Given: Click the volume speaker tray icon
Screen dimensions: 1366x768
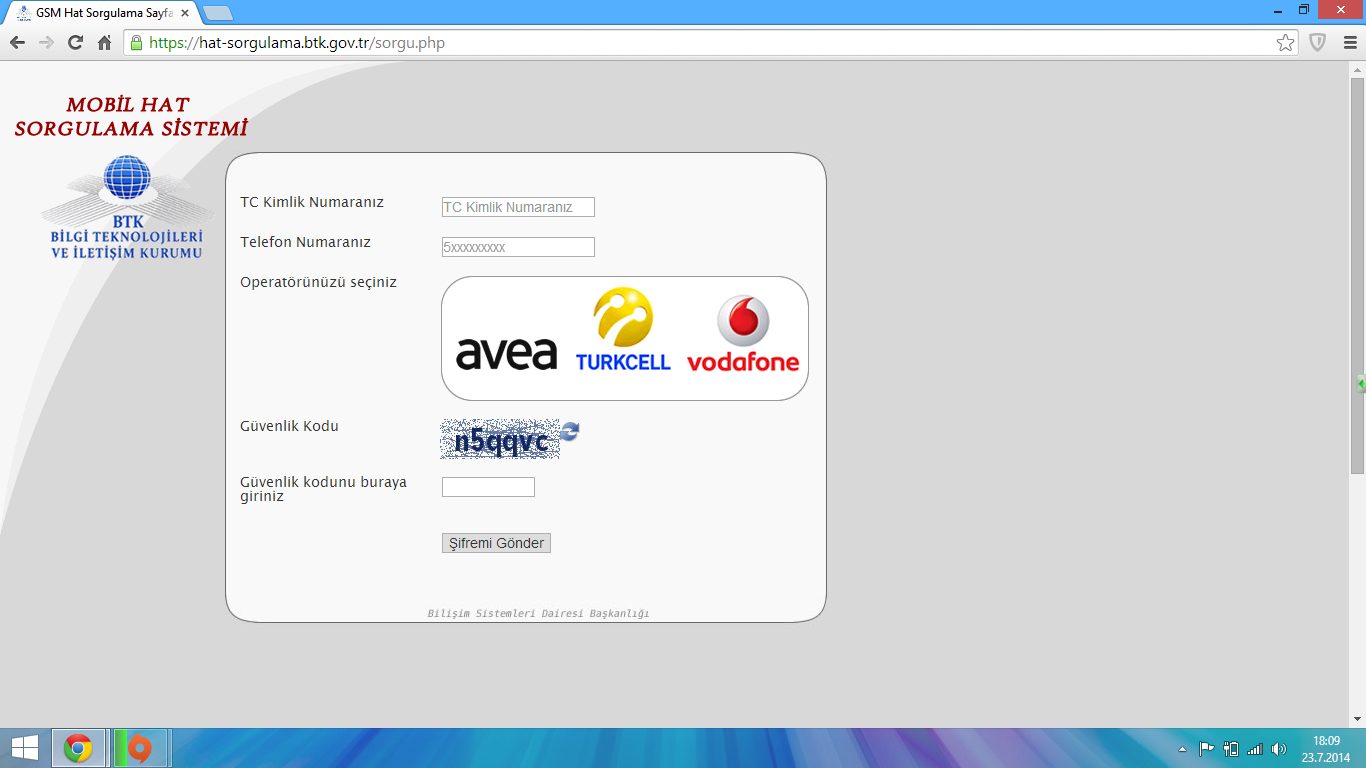Looking at the screenshot, I should [x=1279, y=748].
